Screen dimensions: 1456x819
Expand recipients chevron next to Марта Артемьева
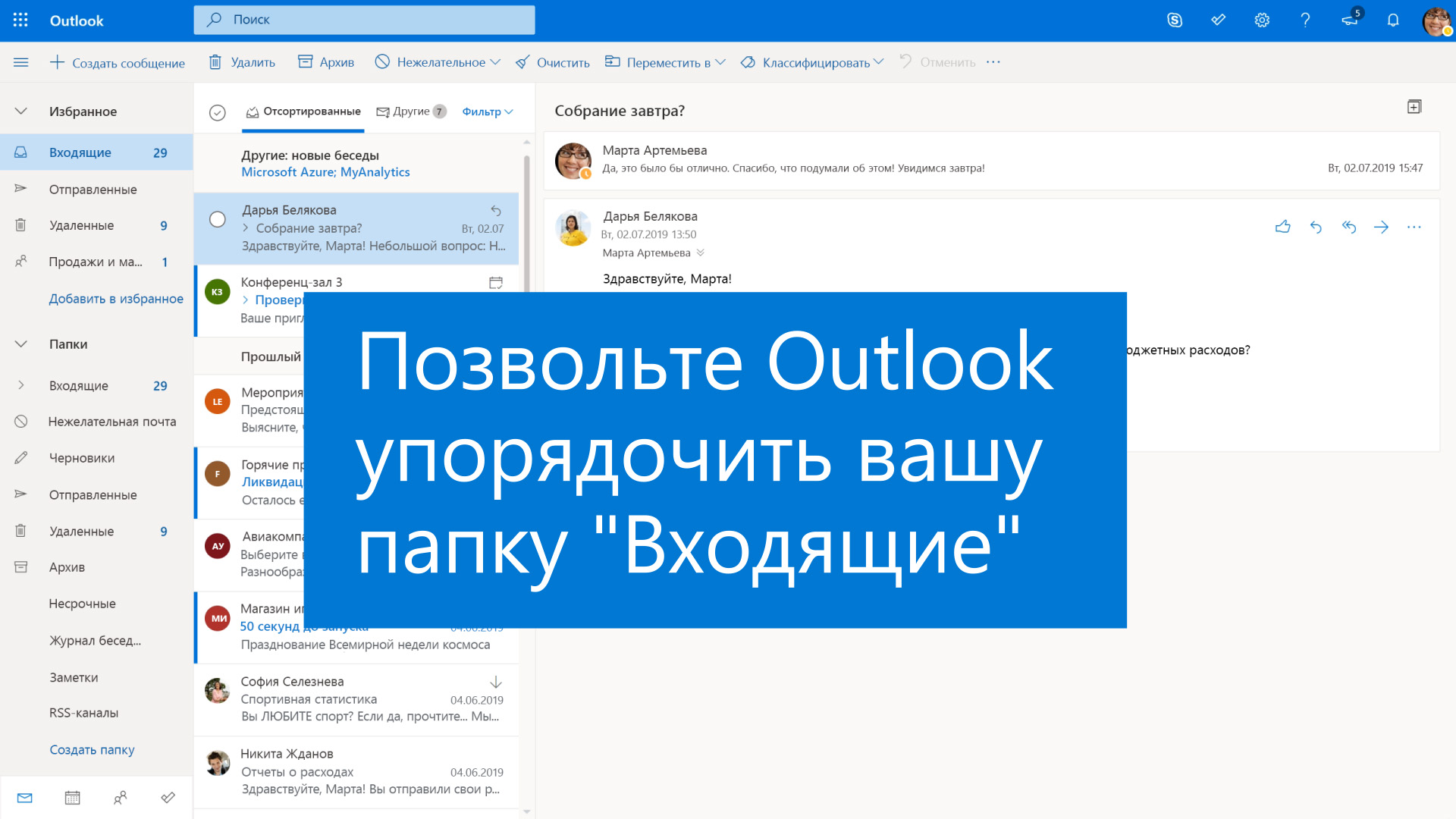[x=701, y=253]
